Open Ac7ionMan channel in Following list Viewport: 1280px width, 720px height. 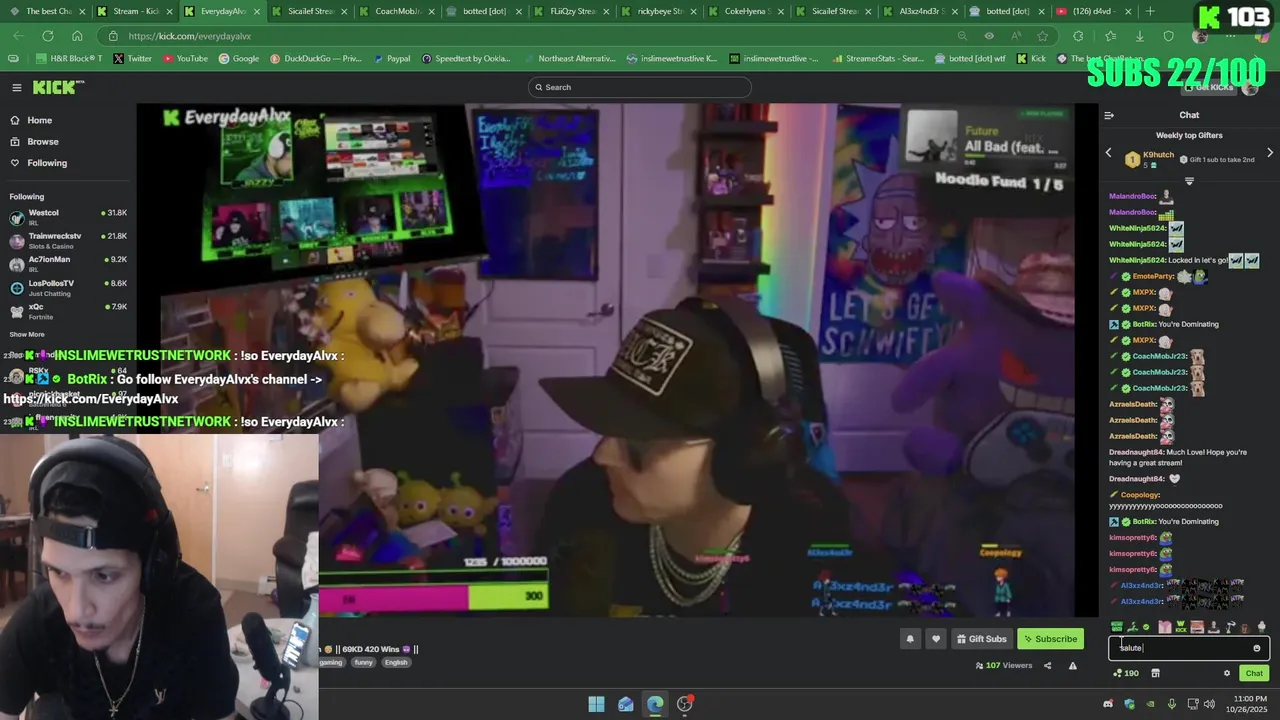(67, 264)
